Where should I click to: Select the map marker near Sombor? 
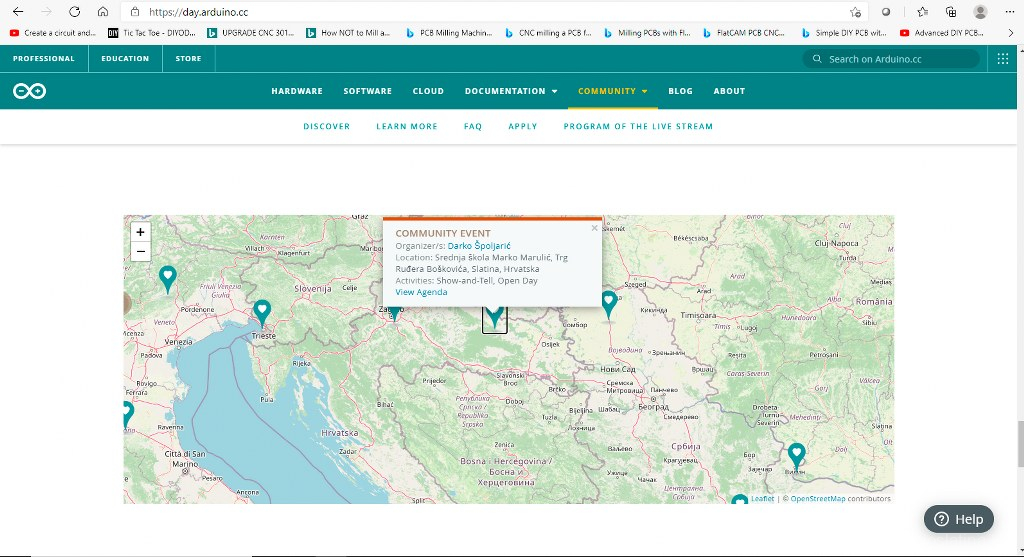pyautogui.click(x=609, y=304)
